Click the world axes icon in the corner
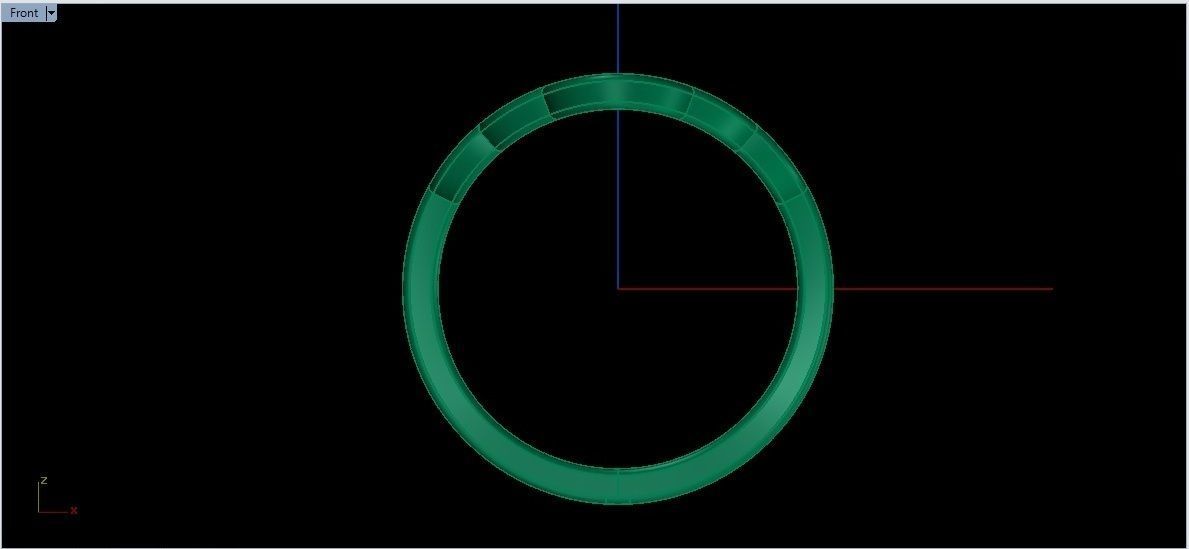 (x=57, y=496)
